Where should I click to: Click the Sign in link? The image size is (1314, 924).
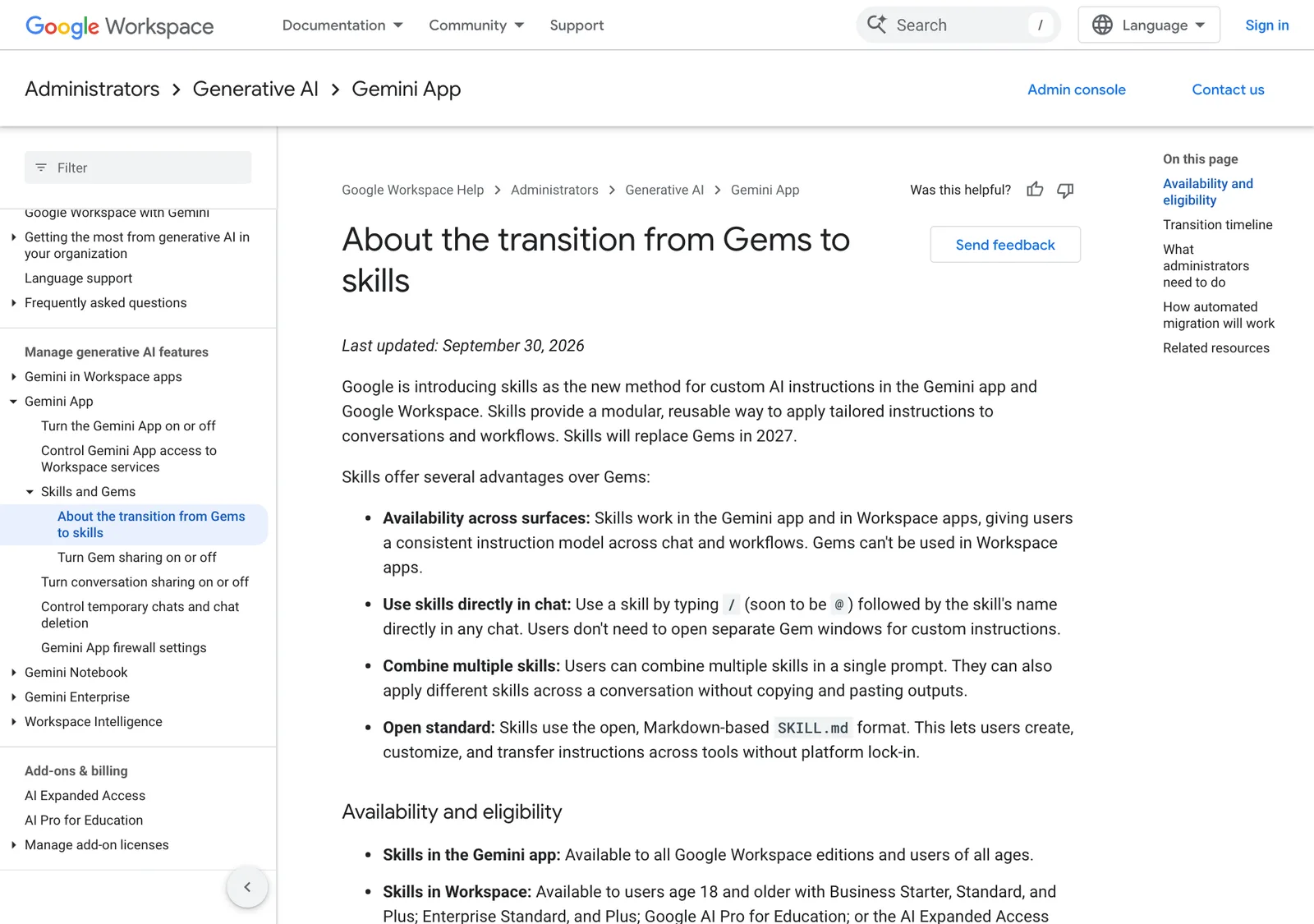click(x=1266, y=25)
